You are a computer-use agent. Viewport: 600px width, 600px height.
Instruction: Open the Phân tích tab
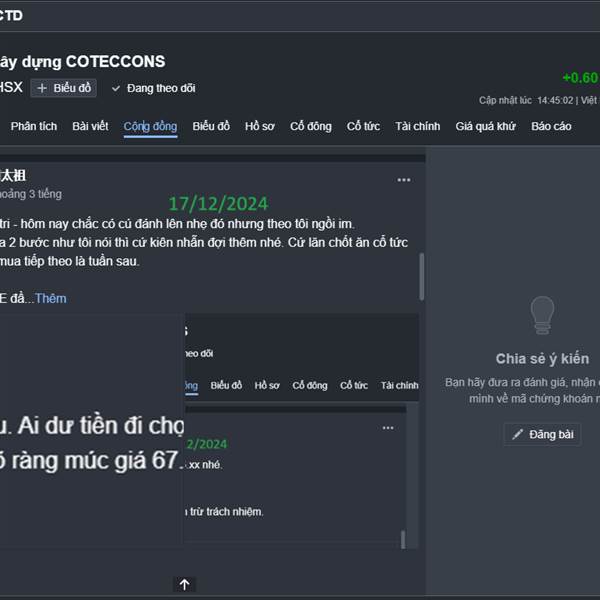[x=34, y=126]
